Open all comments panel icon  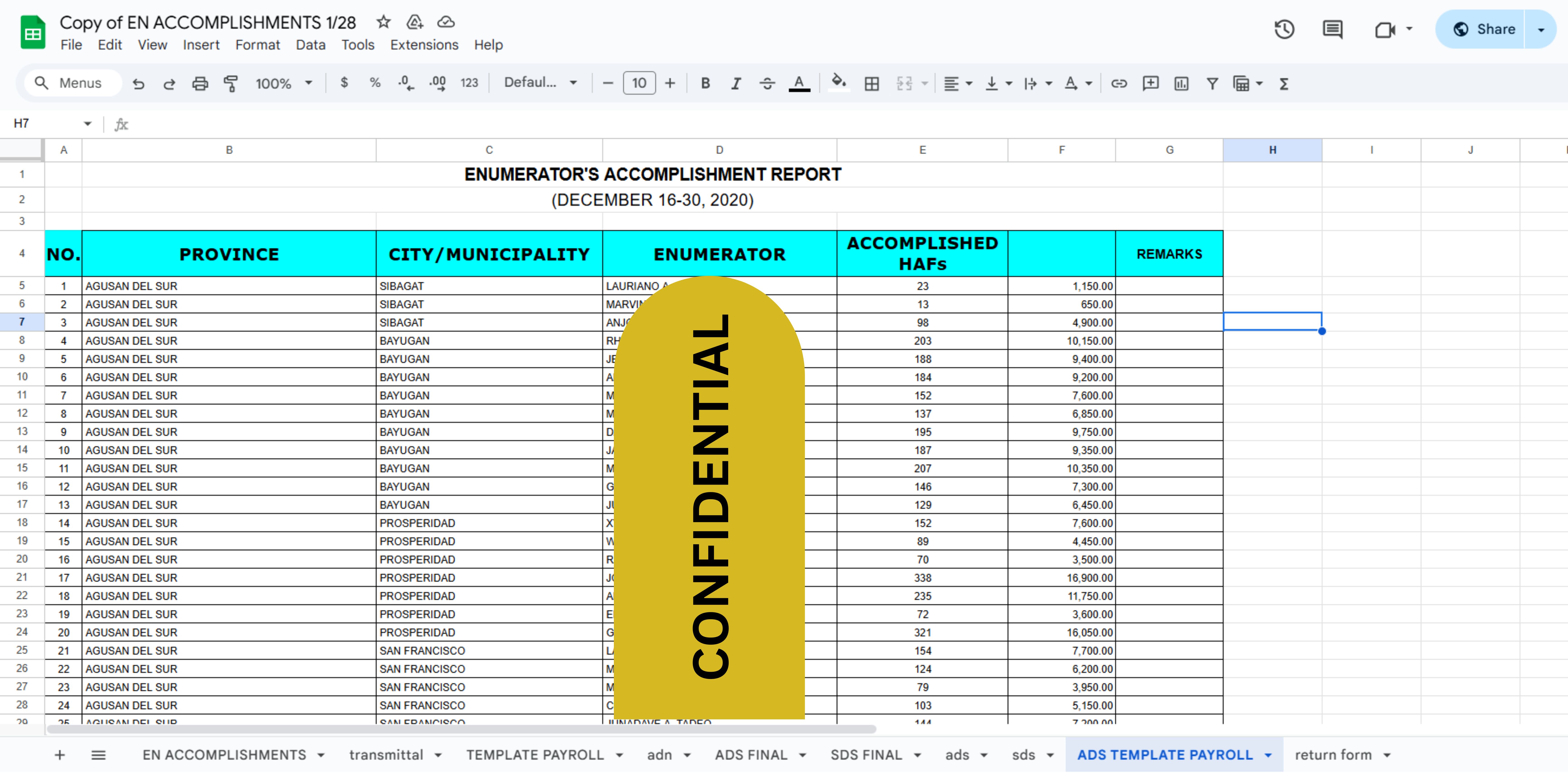[1333, 29]
